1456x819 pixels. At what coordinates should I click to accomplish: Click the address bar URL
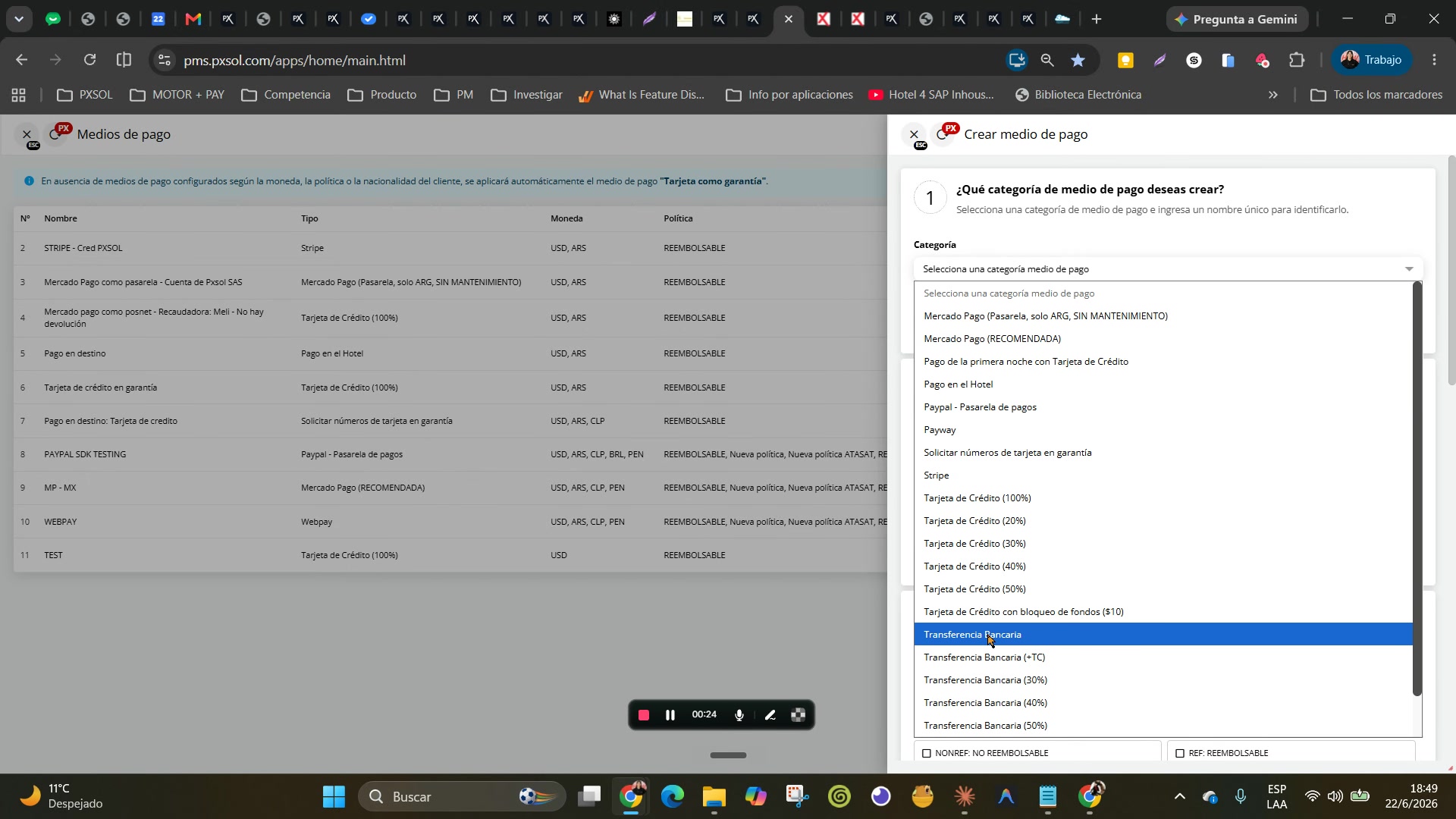294,60
